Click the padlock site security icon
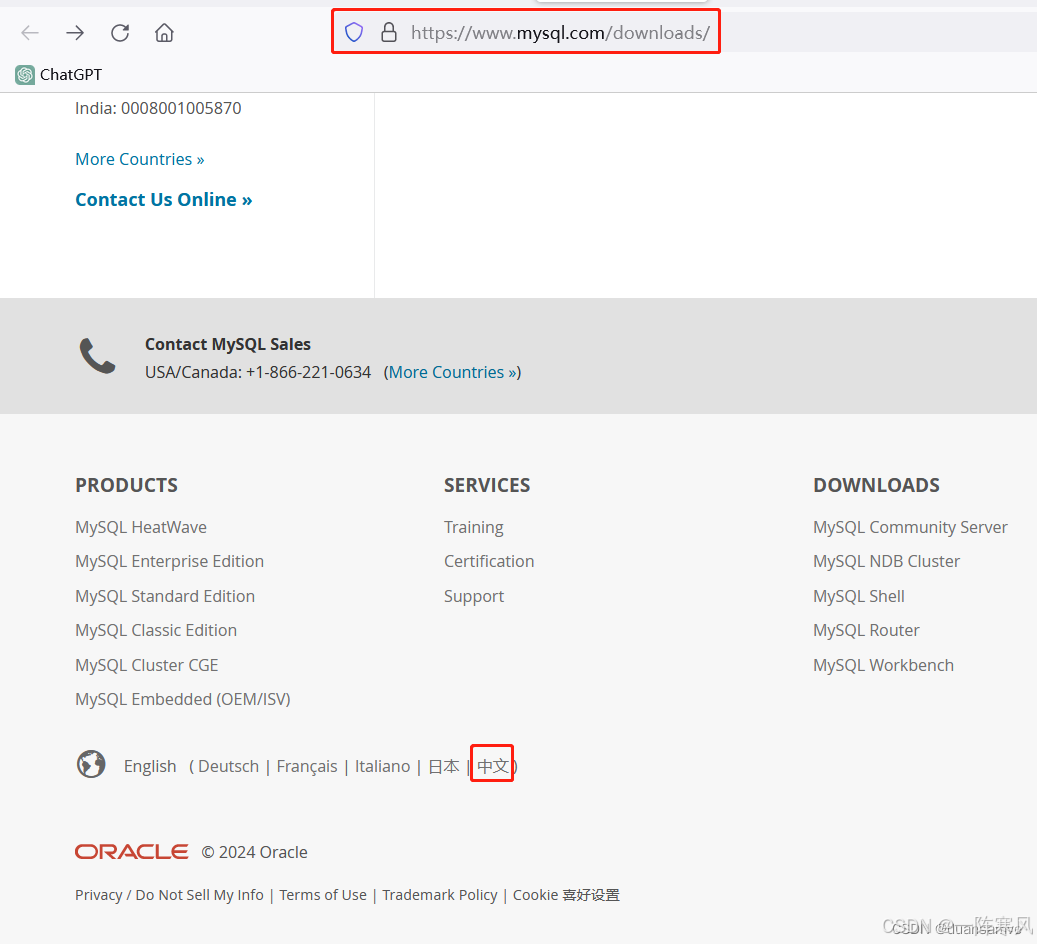Viewport: 1037px width, 944px height. (x=389, y=32)
